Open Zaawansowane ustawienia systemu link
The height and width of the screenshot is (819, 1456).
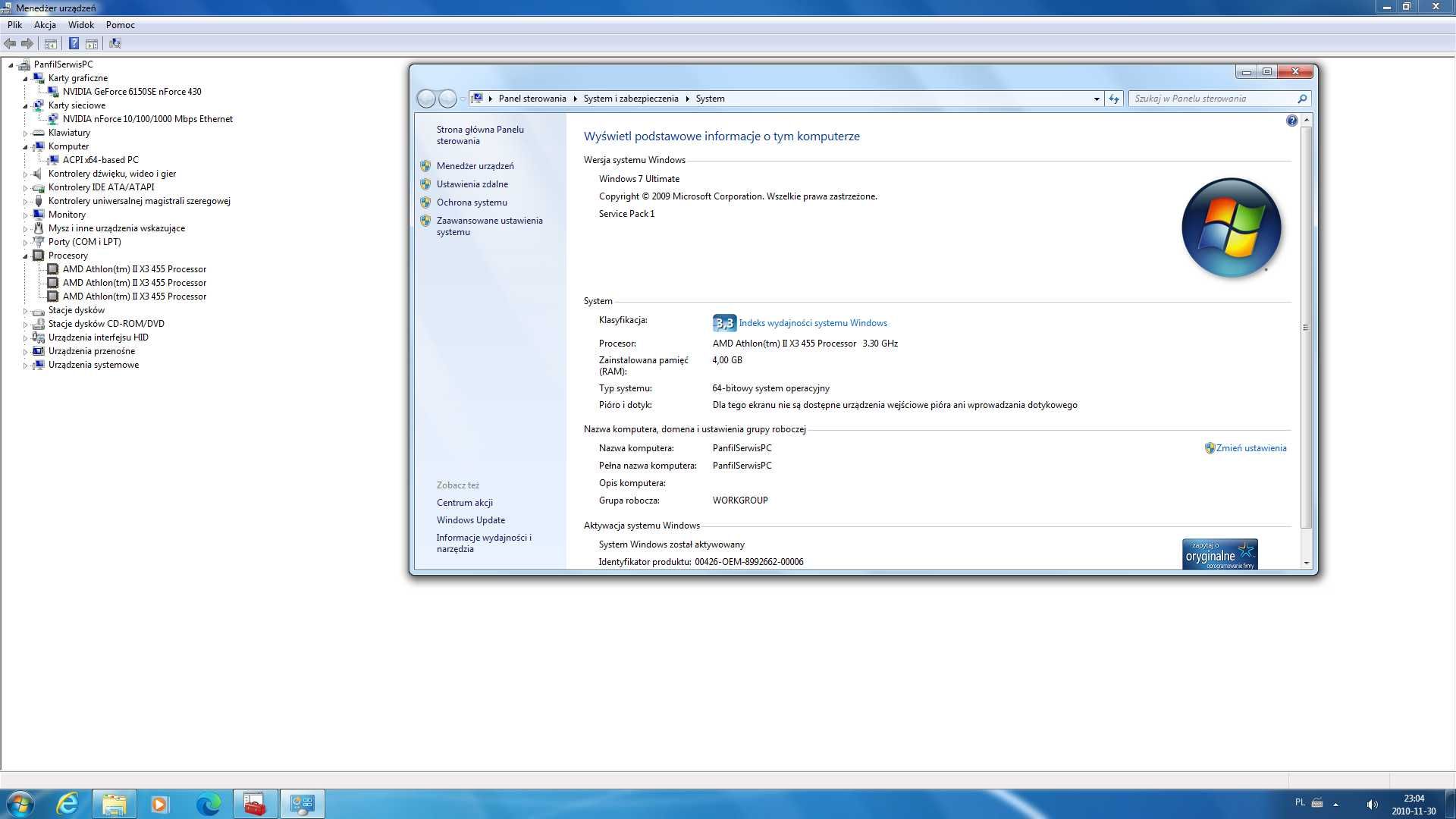(x=489, y=226)
